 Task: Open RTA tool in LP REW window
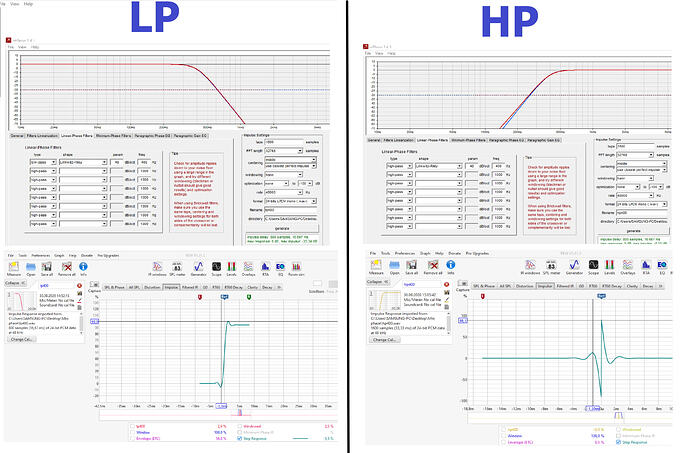pos(265,267)
